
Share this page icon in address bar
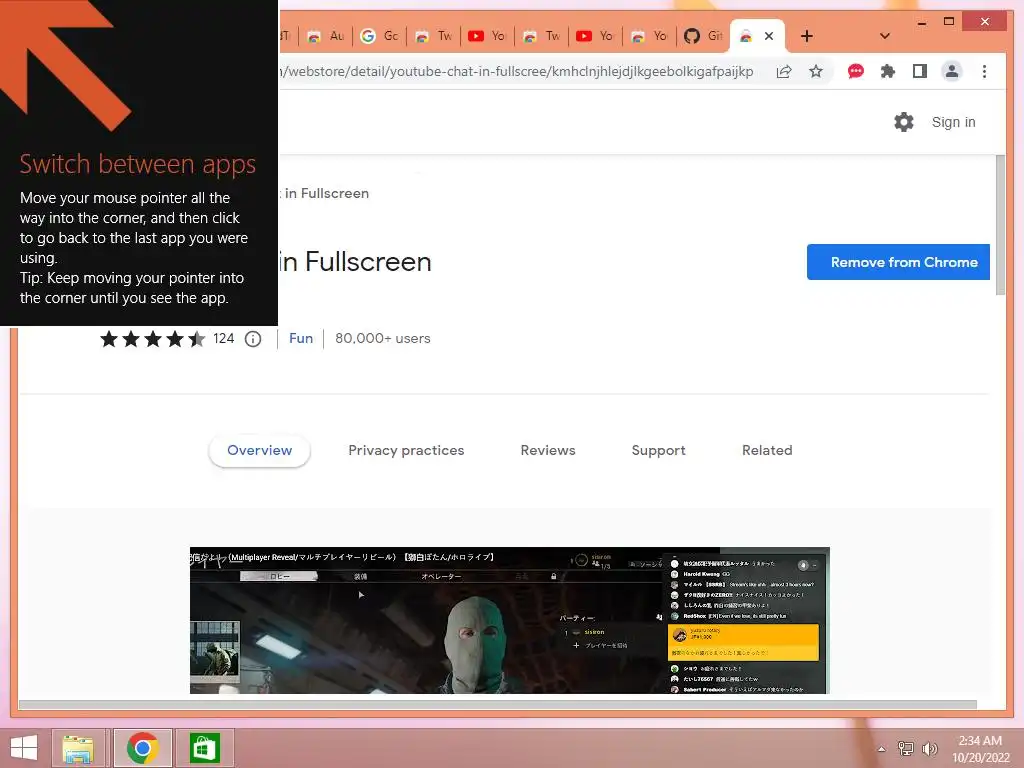784,71
